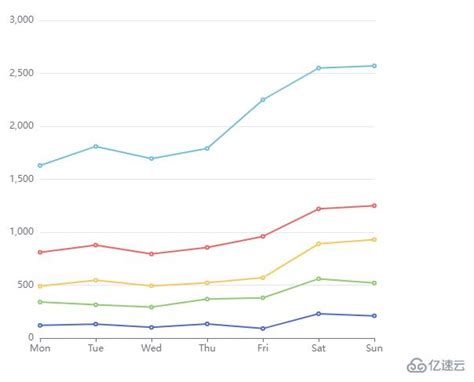This screenshot has width=474, height=382.
Task: Click the light blue line's Sun data point
Action: [x=374, y=66]
